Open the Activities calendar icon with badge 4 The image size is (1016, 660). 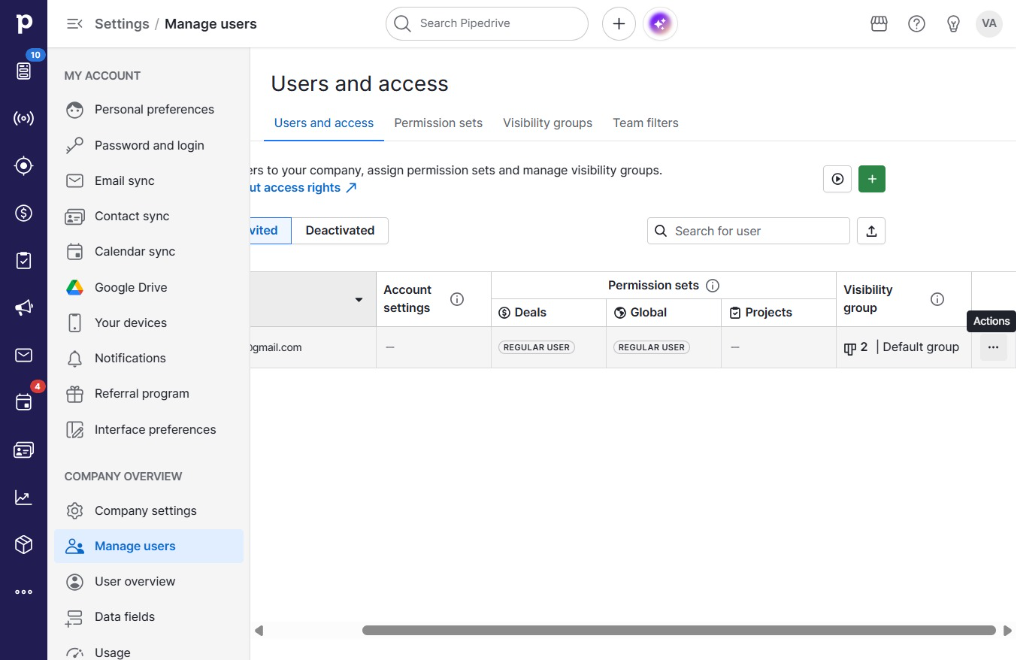tap(23, 402)
